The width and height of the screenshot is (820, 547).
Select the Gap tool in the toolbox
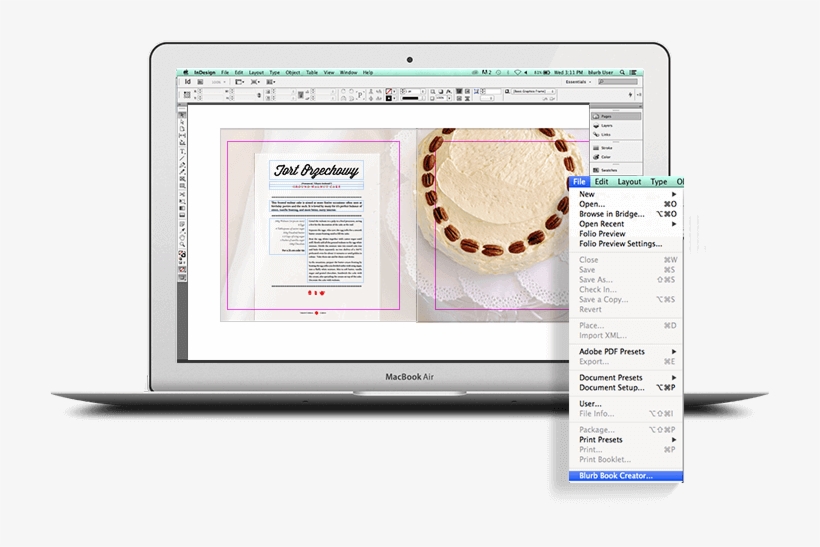coord(182,135)
